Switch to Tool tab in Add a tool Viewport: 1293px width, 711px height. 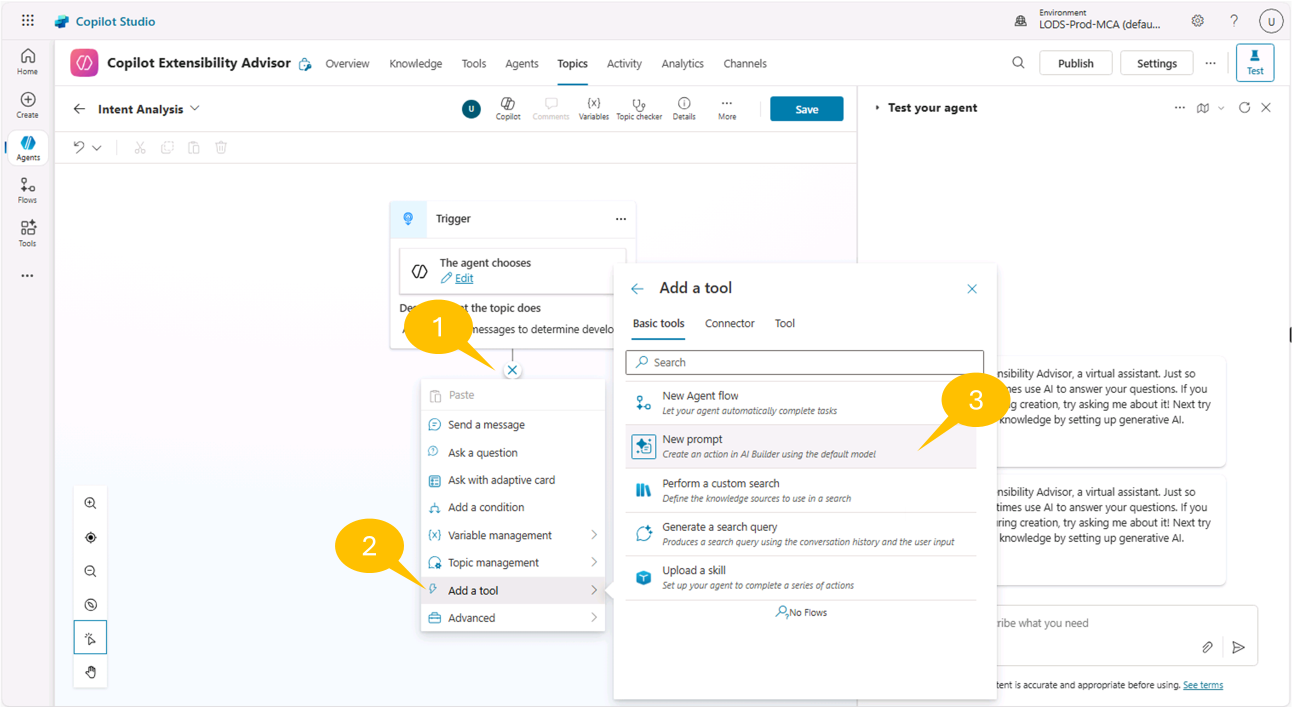pyautogui.click(x=785, y=324)
